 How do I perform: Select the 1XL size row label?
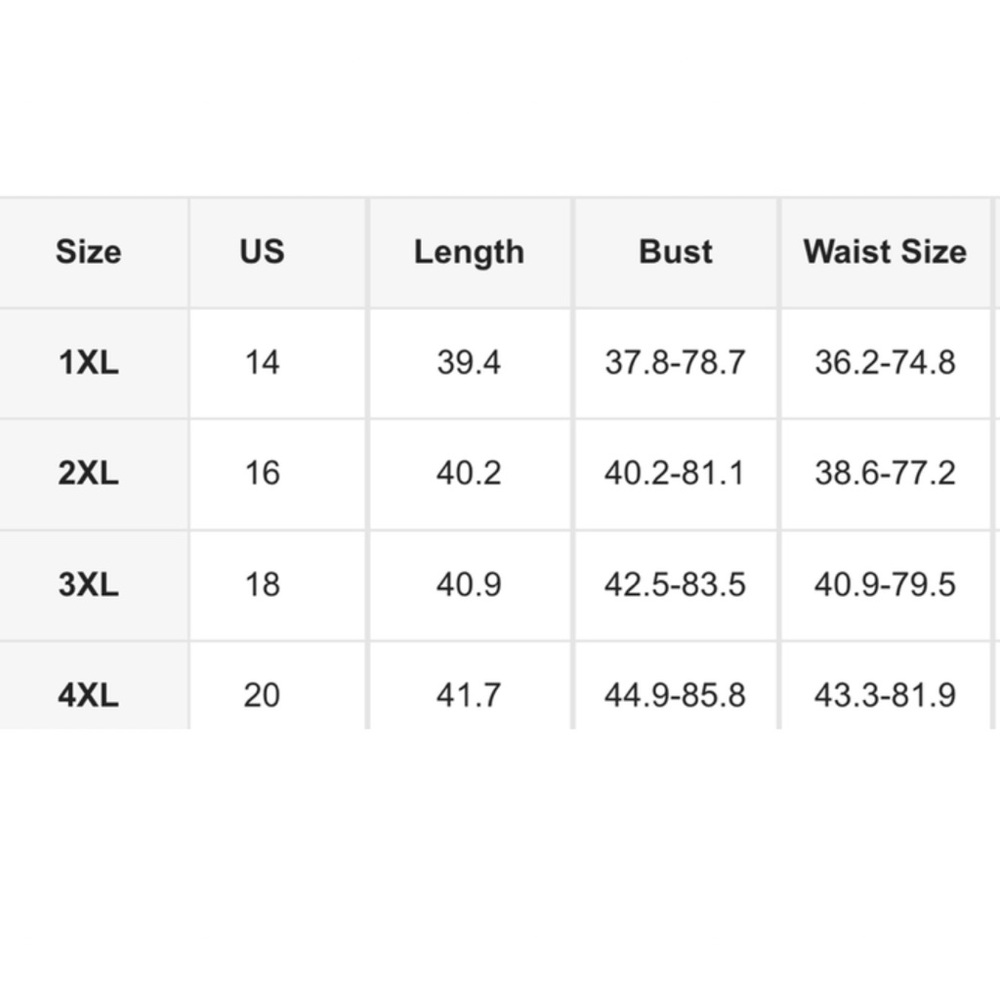point(89,363)
